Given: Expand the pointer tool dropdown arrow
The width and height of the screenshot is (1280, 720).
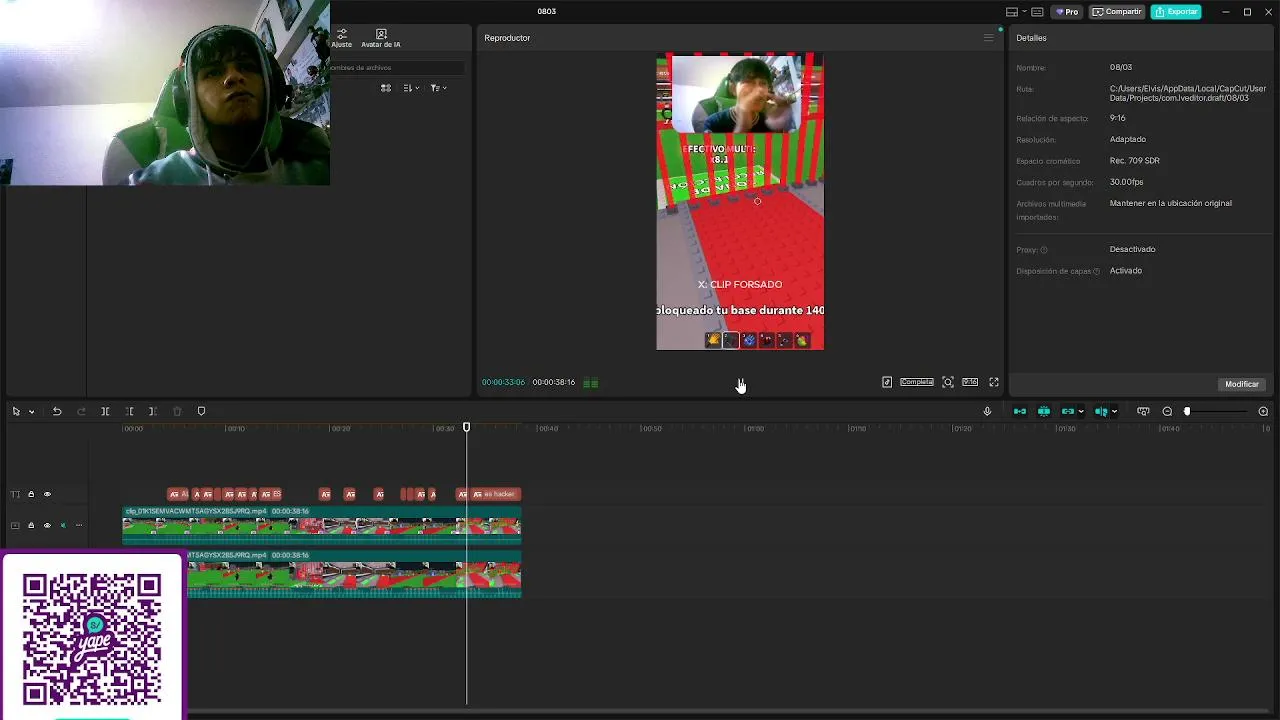Looking at the screenshot, I should [x=31, y=411].
